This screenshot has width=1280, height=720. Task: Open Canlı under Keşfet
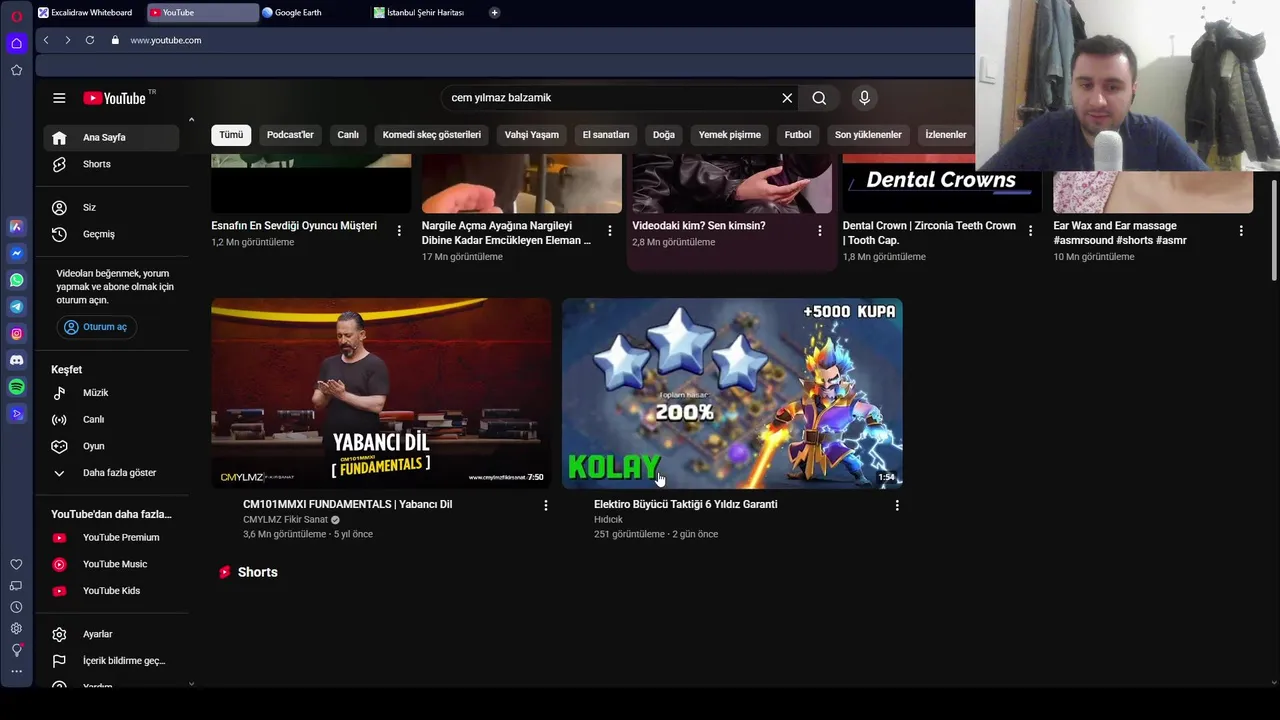coord(111,420)
